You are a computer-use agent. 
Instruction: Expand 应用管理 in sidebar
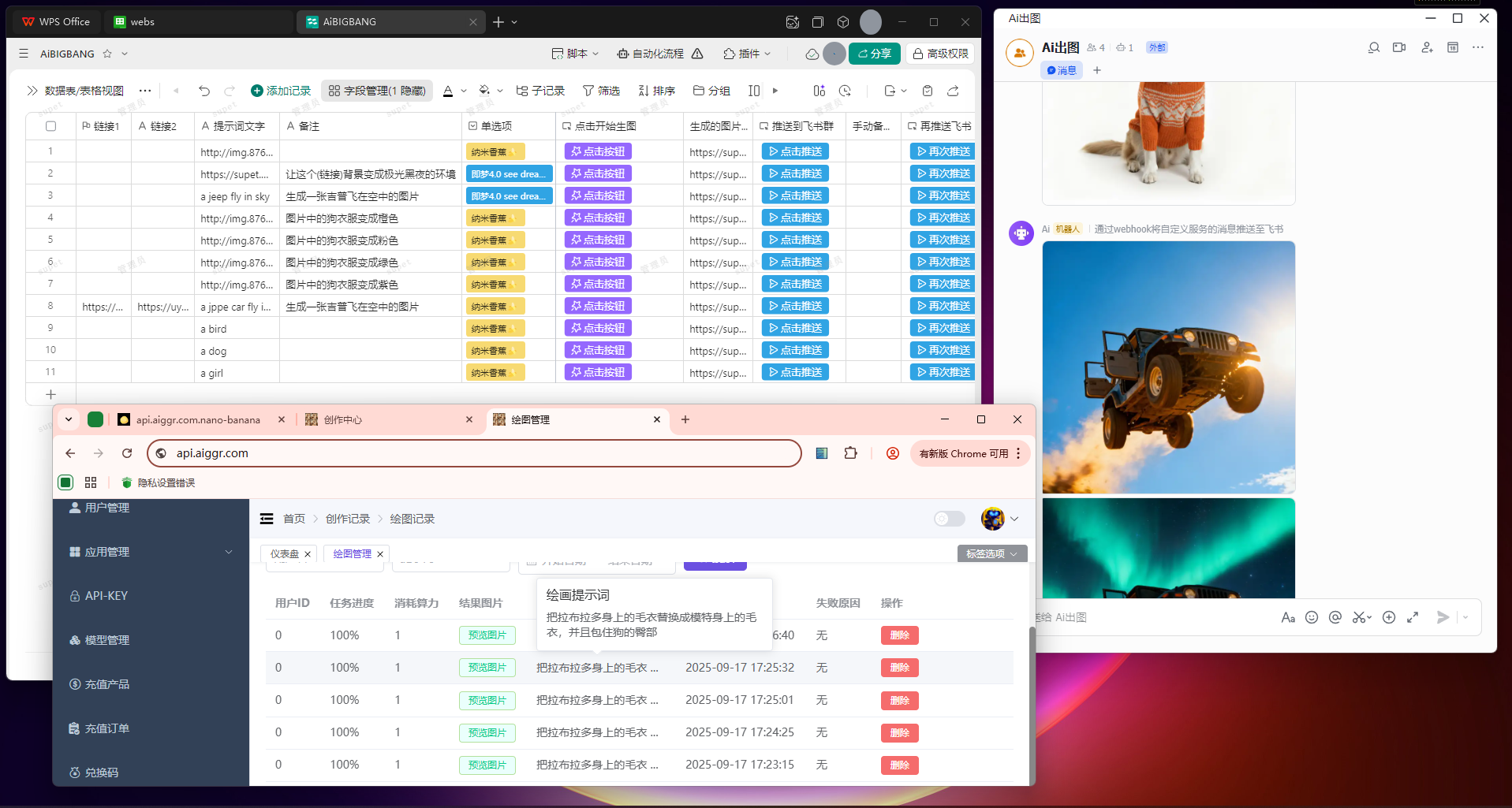click(x=151, y=552)
